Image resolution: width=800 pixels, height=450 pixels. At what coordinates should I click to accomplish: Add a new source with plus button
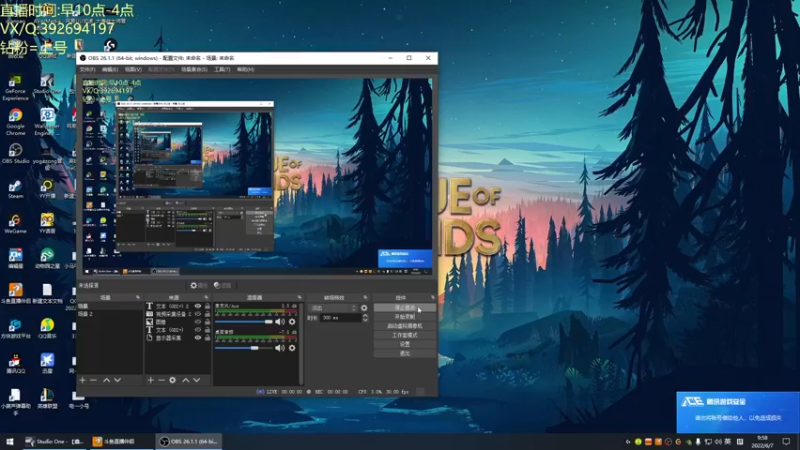[x=151, y=380]
